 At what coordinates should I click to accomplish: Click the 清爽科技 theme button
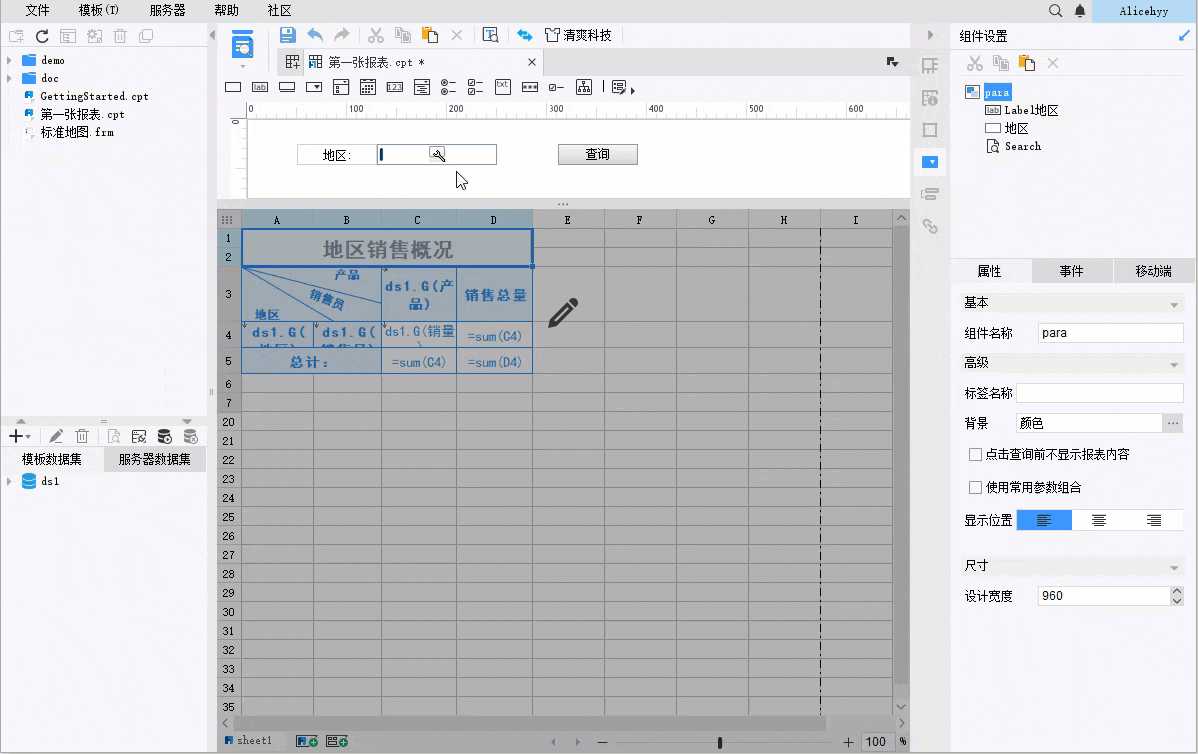(x=578, y=35)
